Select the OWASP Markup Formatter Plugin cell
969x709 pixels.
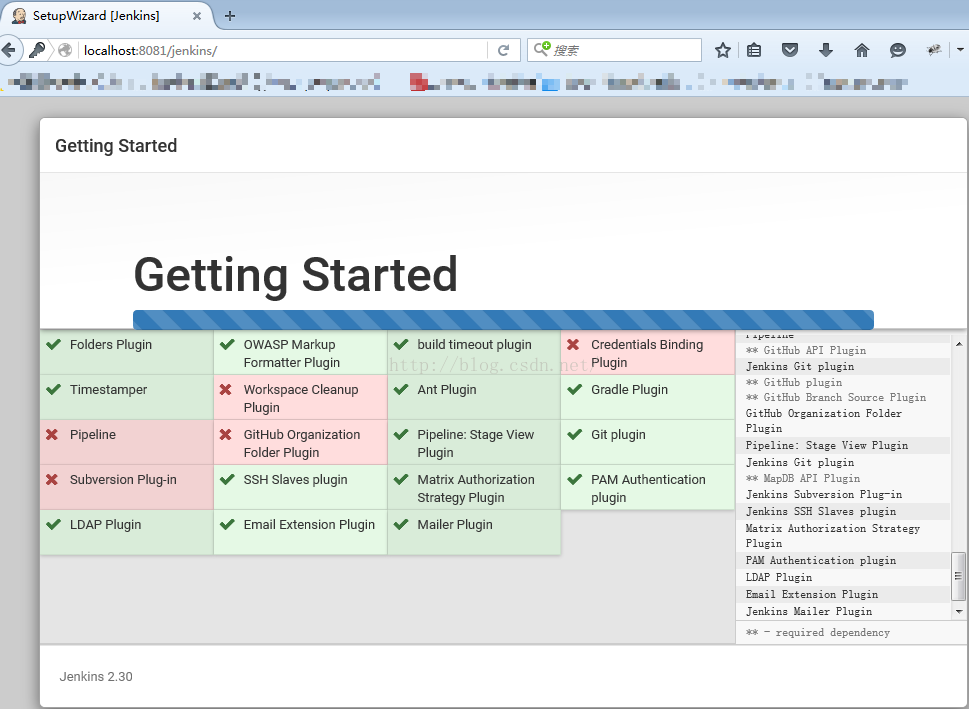click(x=300, y=352)
